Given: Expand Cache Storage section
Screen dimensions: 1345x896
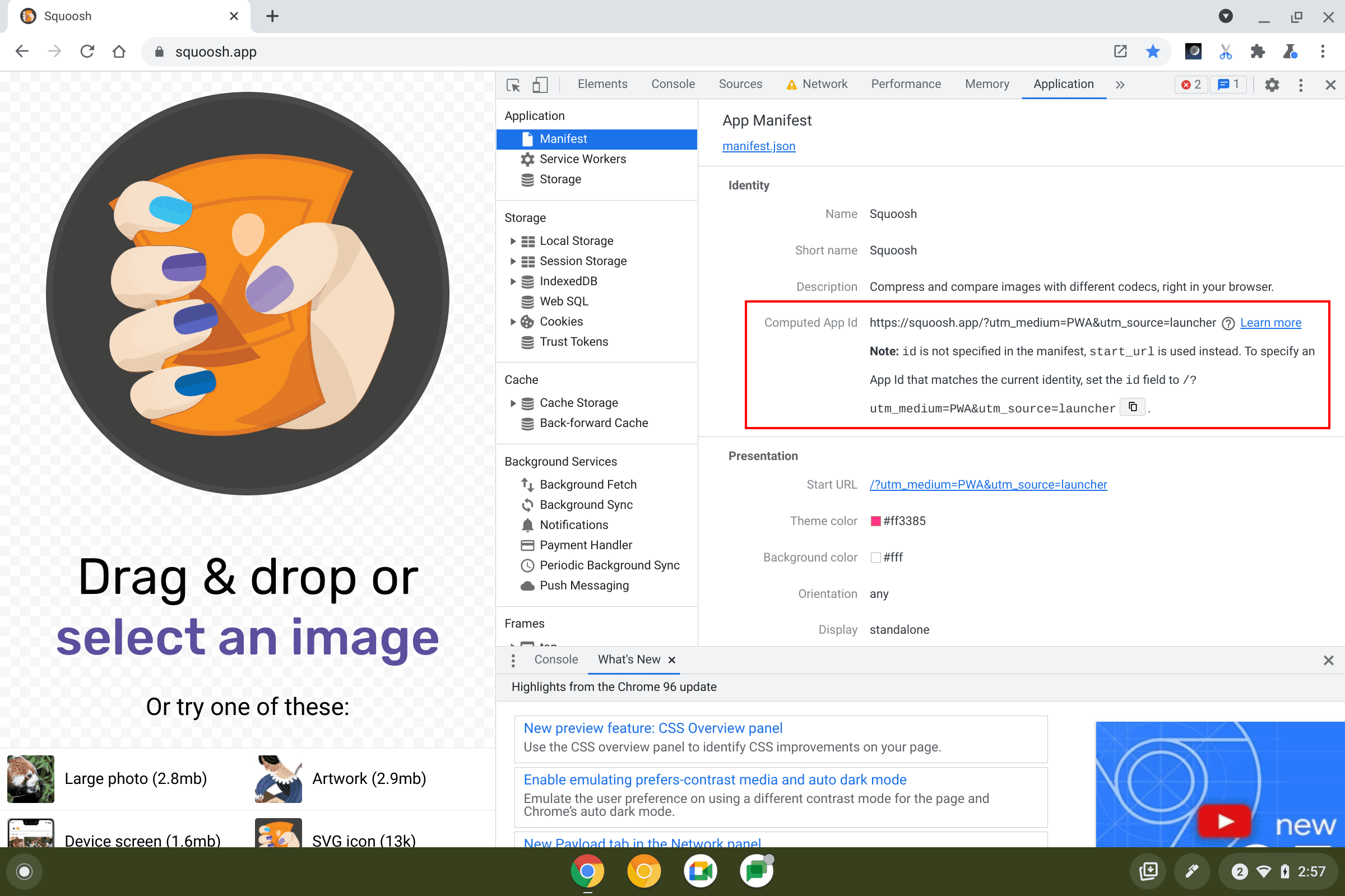Looking at the screenshot, I should click(512, 403).
